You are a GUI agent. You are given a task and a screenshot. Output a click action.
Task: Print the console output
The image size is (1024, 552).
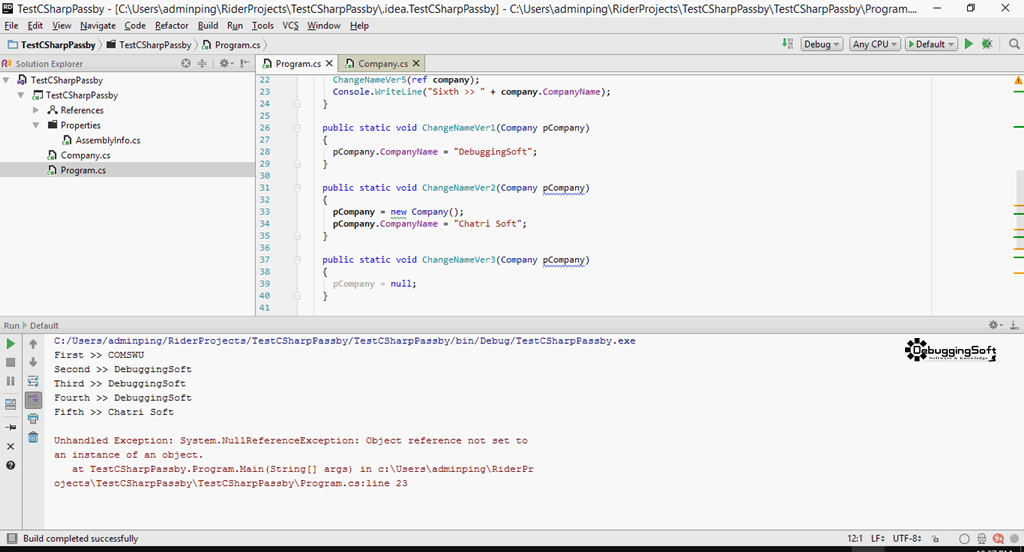click(33, 418)
